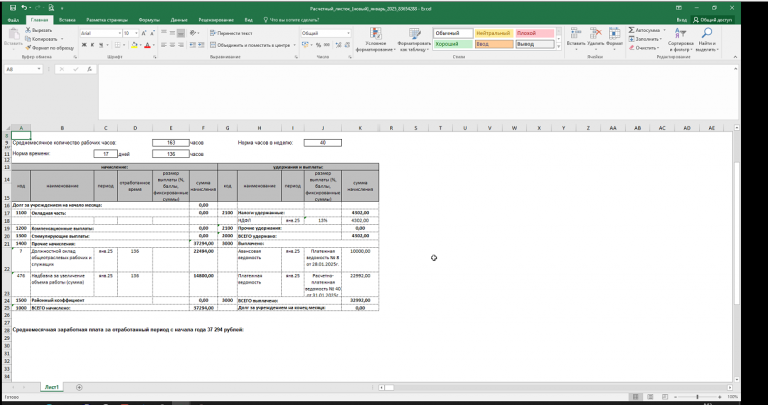Decrease cell indent

click(192, 45)
